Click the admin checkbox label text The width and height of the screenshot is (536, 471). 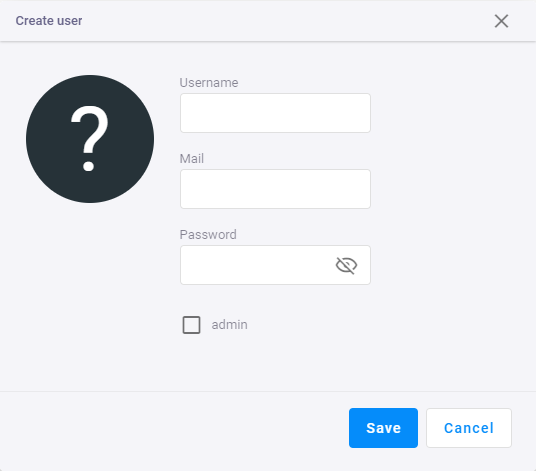coord(229,325)
